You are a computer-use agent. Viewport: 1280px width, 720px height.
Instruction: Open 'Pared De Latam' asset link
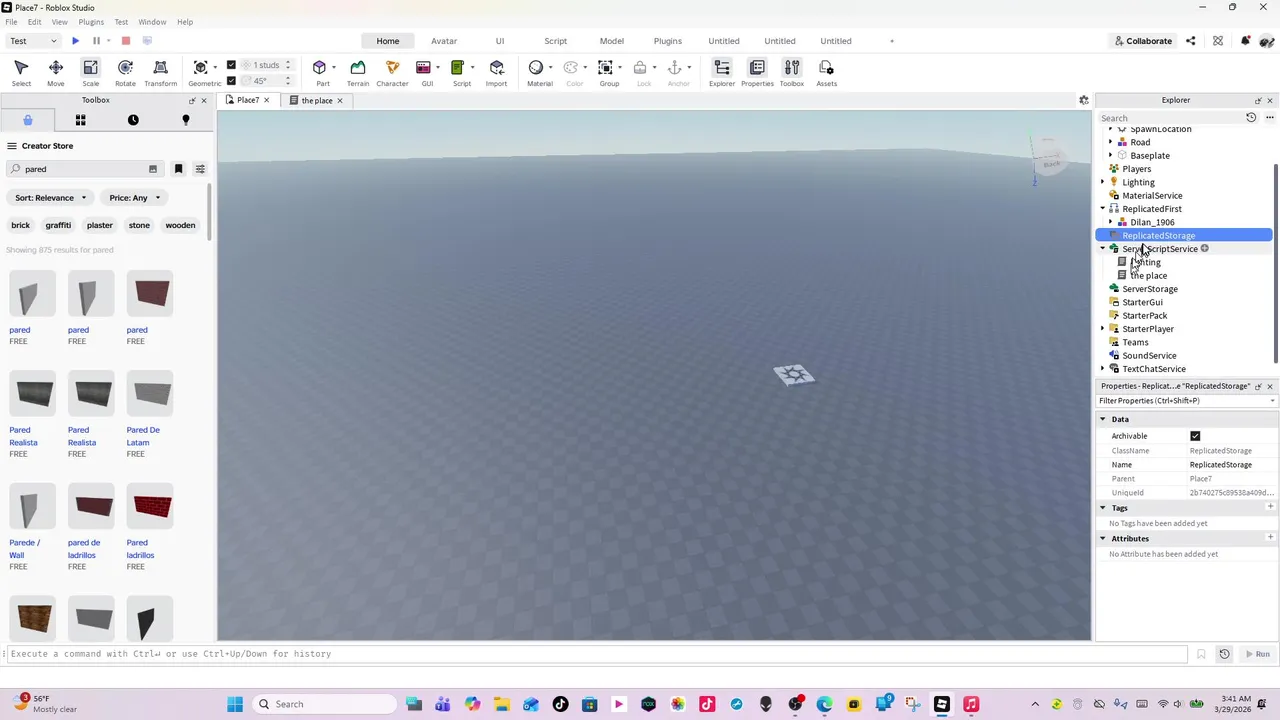point(143,436)
